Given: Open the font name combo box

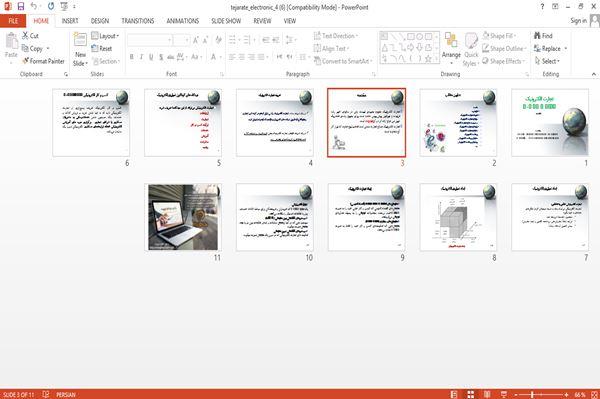Looking at the screenshot, I should tap(150, 40).
